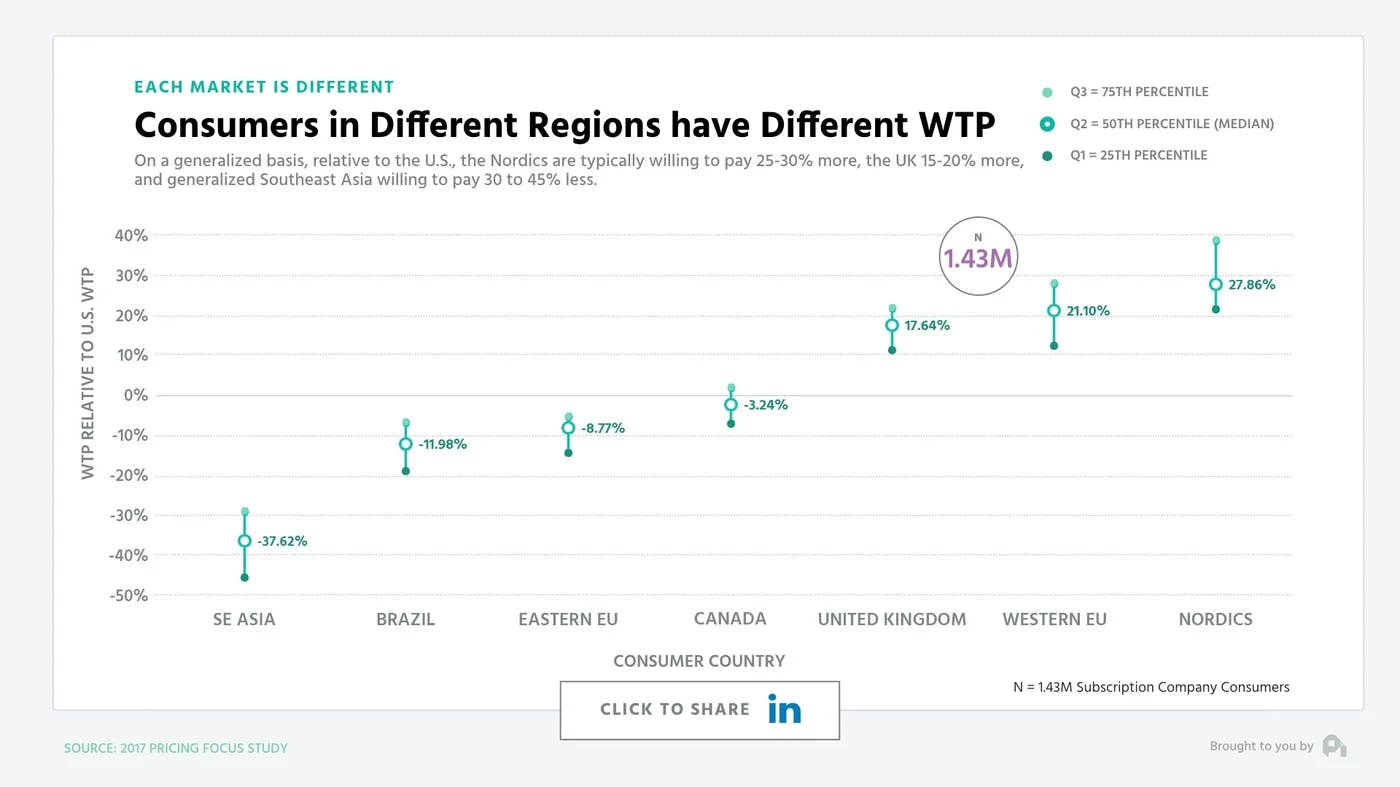Click the Q2 median legend circle
The height and width of the screenshot is (787, 1400).
tap(1047, 124)
